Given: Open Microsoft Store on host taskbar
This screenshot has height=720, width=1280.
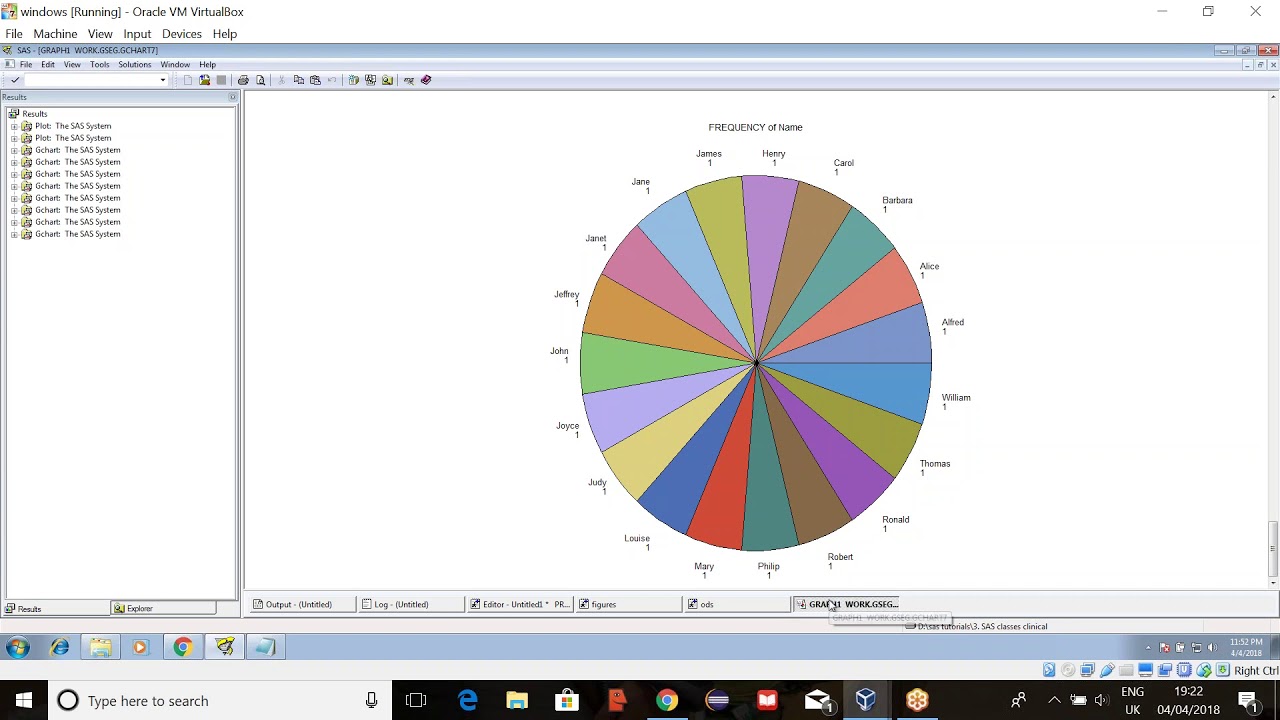Looking at the screenshot, I should point(567,700).
